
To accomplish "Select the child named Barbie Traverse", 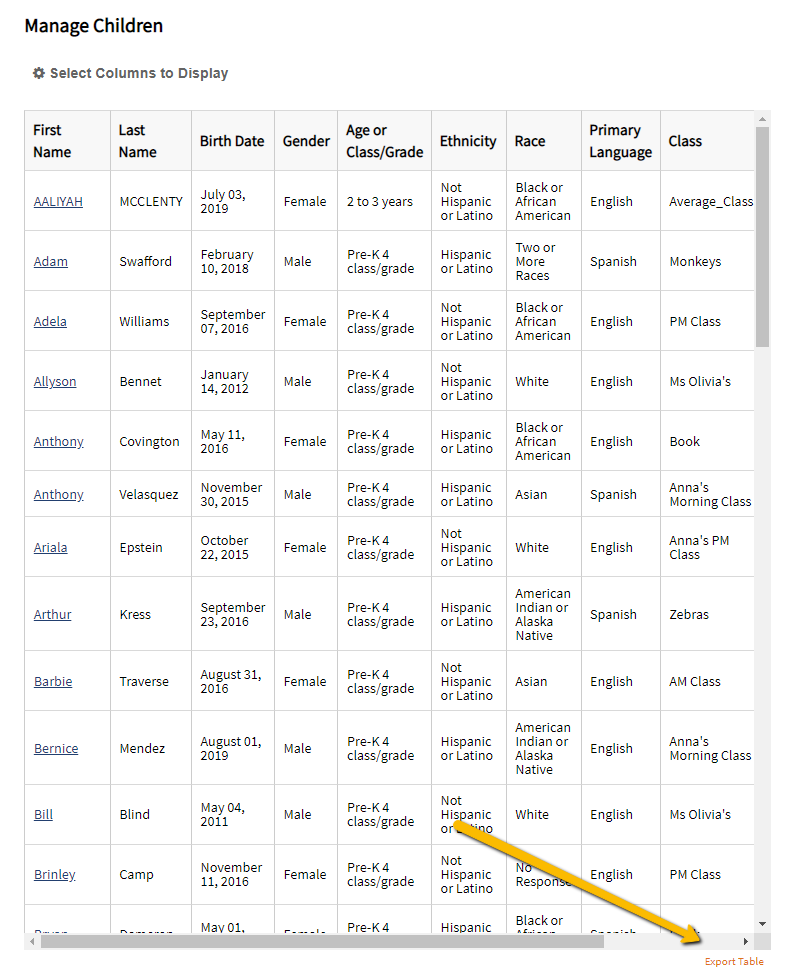I will [x=53, y=681].
